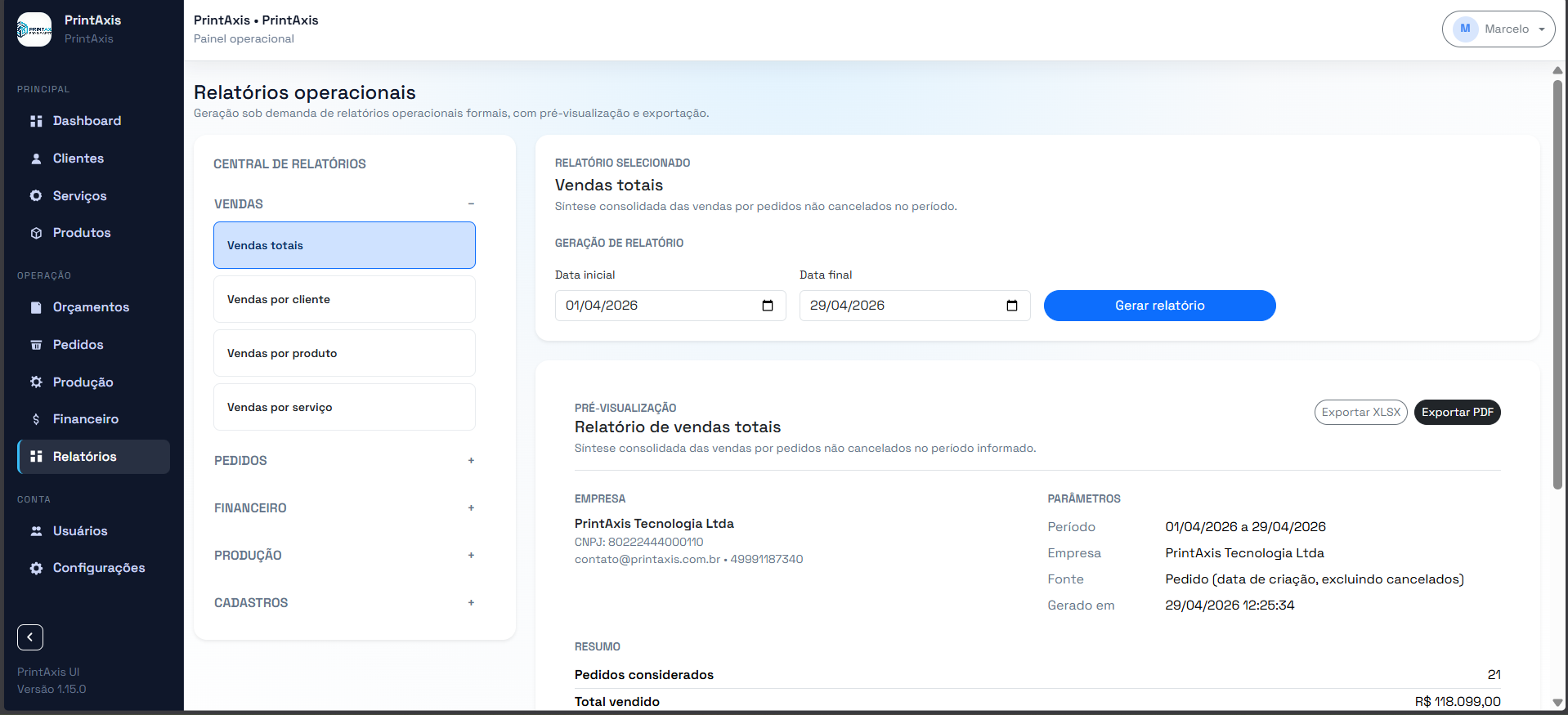
Task: Choose Vendas por produto report
Action: [344, 353]
